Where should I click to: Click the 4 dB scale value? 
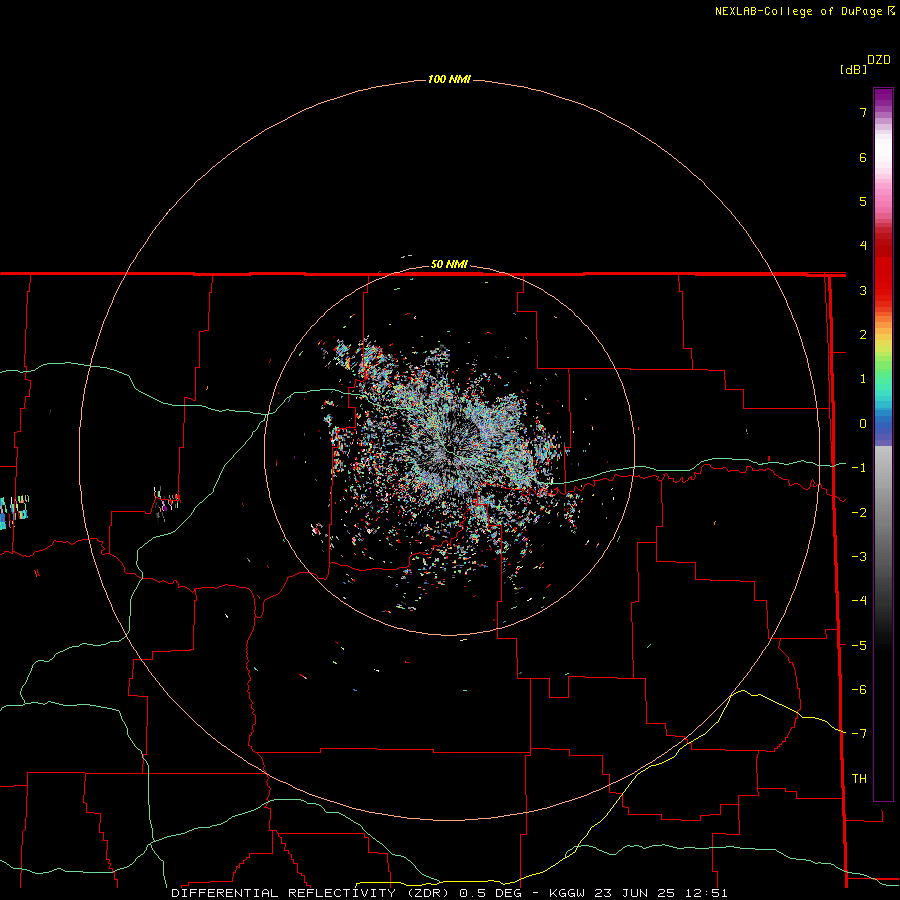[x=863, y=246]
